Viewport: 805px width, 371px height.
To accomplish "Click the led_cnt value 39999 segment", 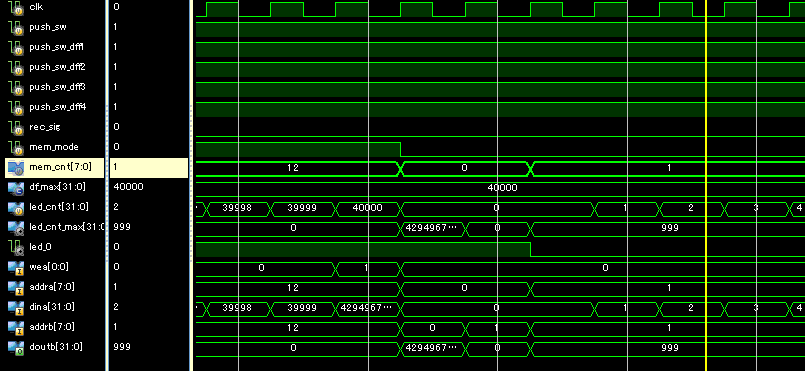I will (x=302, y=208).
